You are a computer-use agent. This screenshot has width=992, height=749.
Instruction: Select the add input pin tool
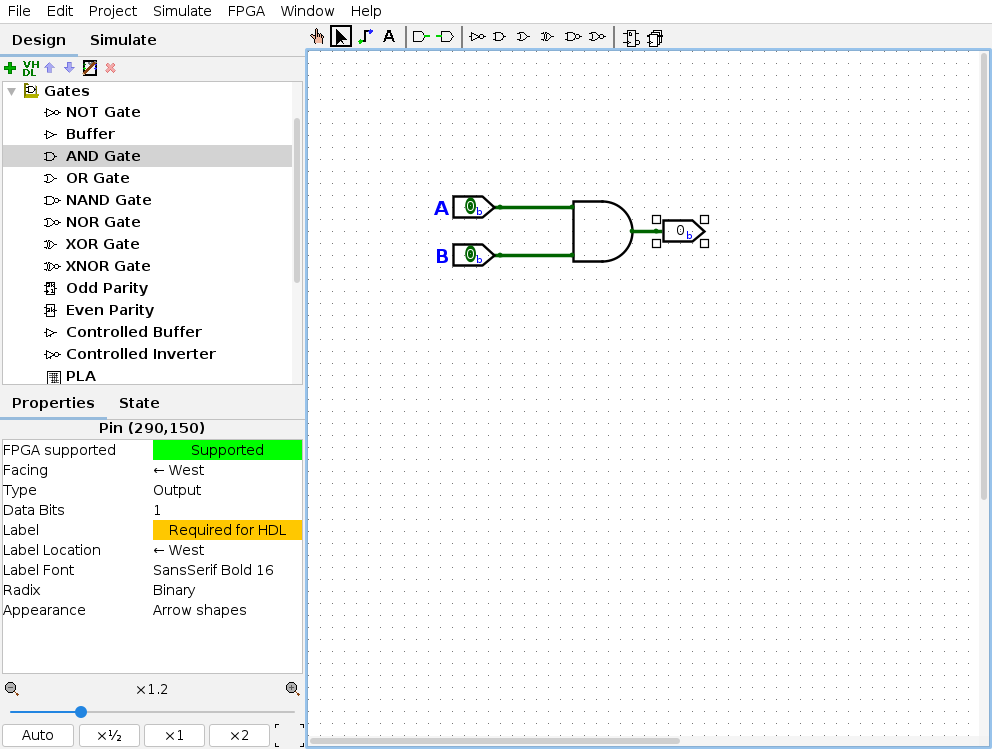(x=421, y=37)
